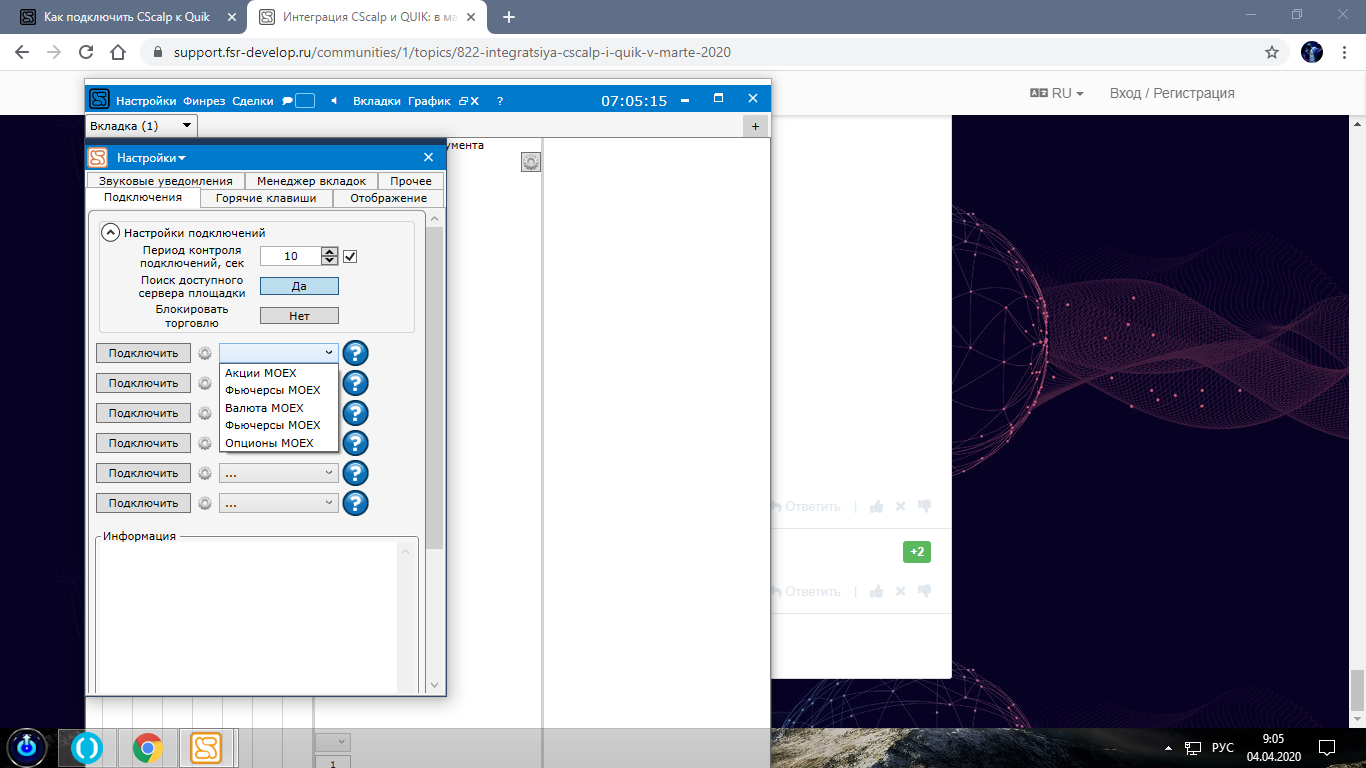Click the thumbs-up icon in the upper forum reply
The image size is (1366, 768).
[x=877, y=507]
